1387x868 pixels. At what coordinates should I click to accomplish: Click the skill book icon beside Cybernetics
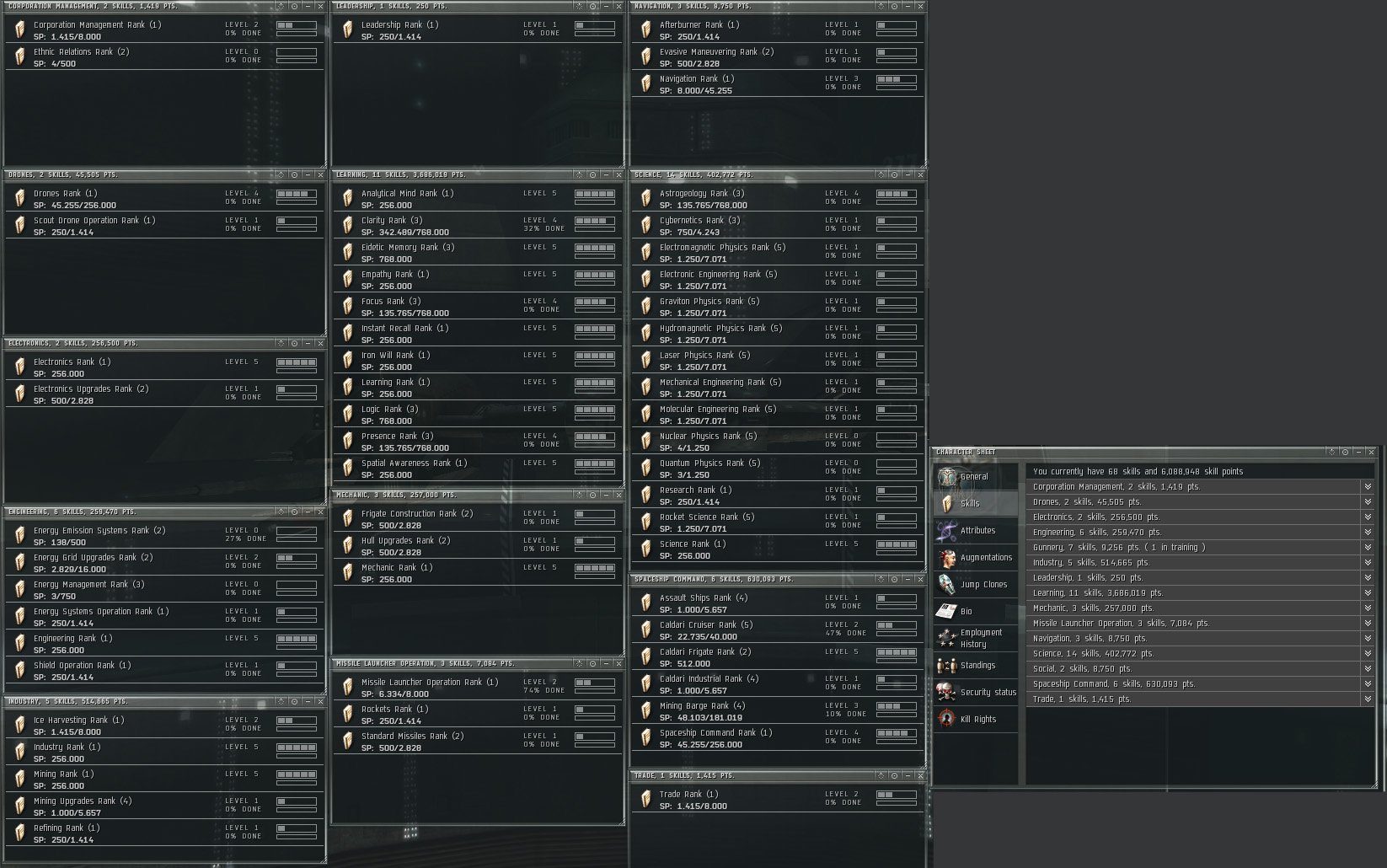click(646, 226)
